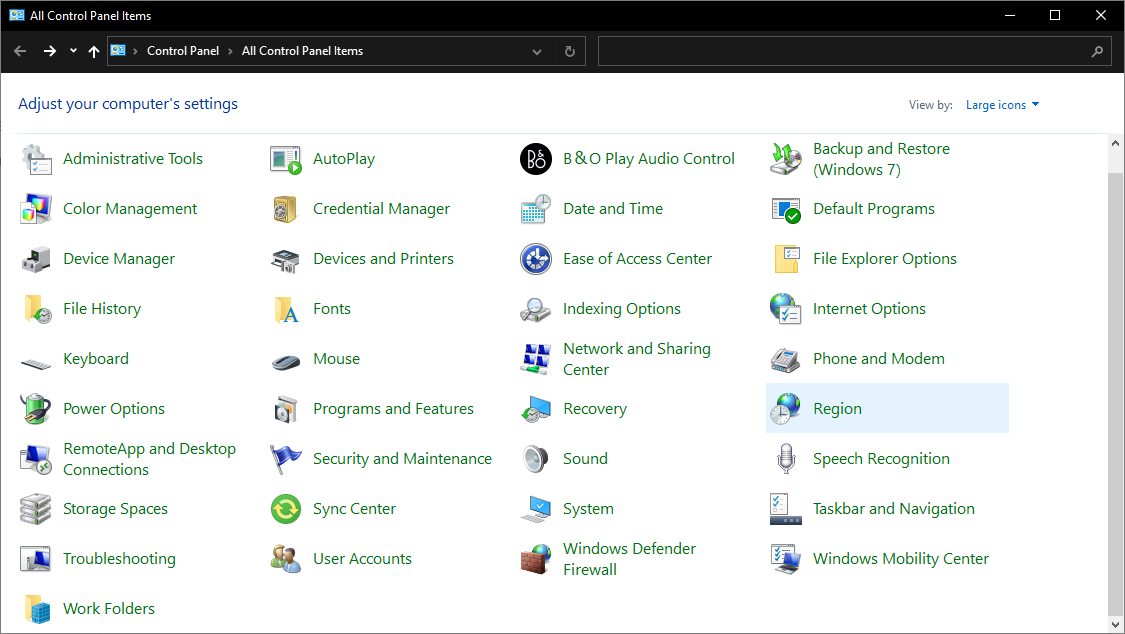Click the Security and Maintenance flag icon

point(286,459)
